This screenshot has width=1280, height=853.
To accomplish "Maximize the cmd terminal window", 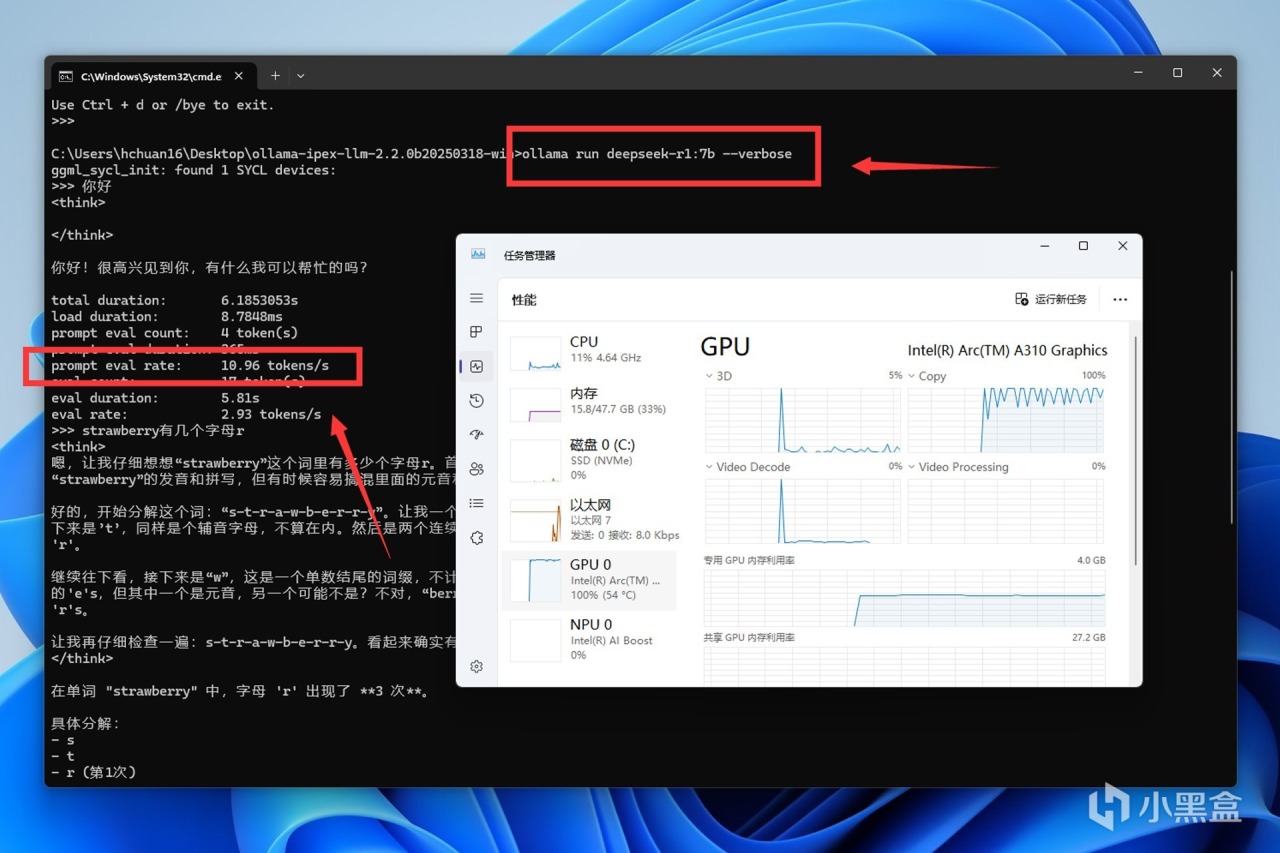I will [1177, 73].
